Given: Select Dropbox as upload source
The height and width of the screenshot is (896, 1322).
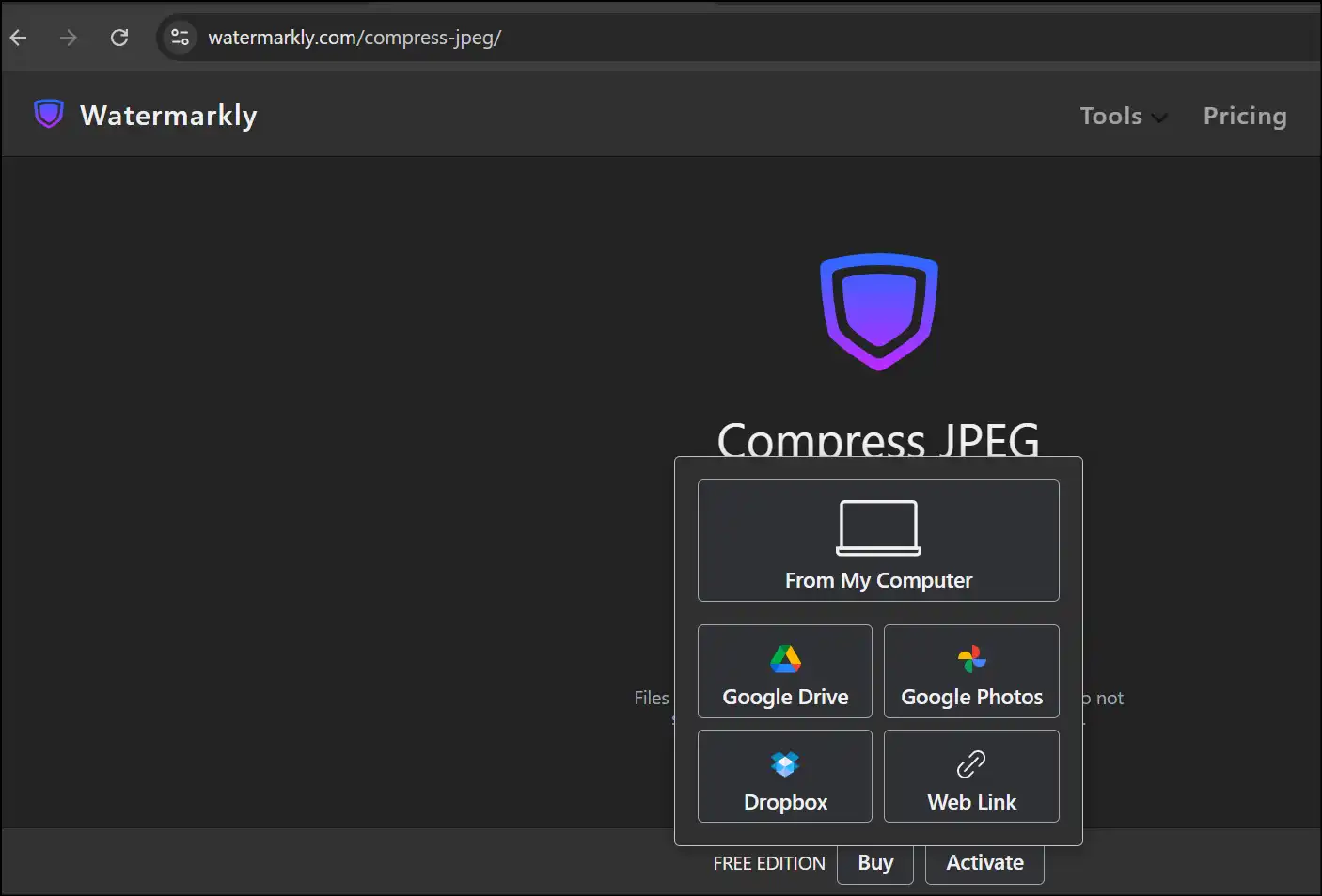Looking at the screenshot, I should point(785,777).
